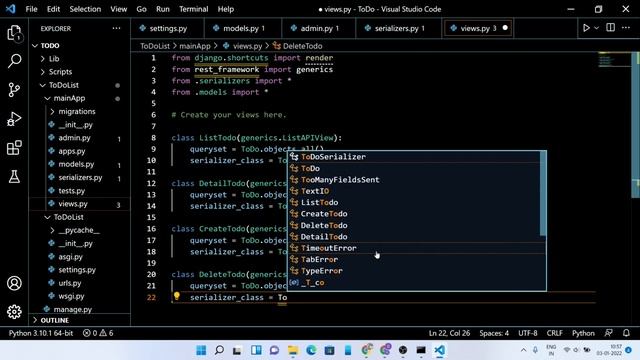Select ToDo suggestion in autocomplete

pyautogui.click(x=414, y=168)
